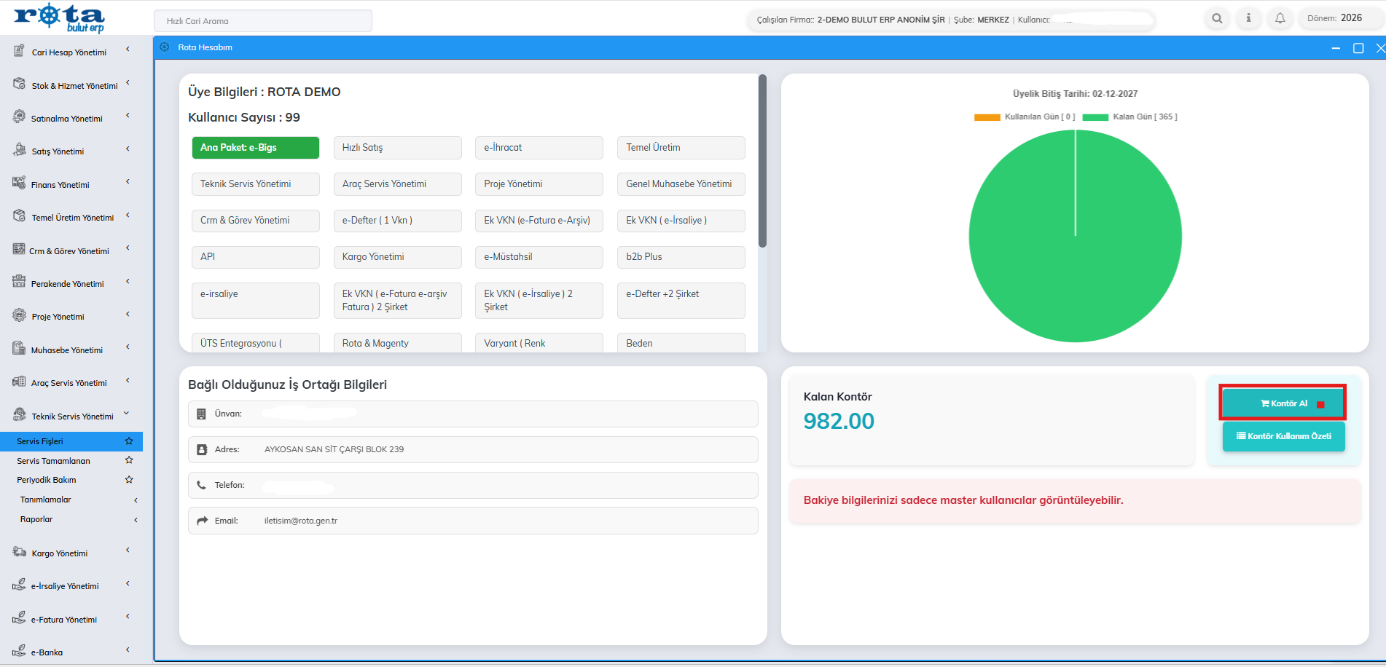
Task: Open the notifications bell
Action: tap(1279, 18)
